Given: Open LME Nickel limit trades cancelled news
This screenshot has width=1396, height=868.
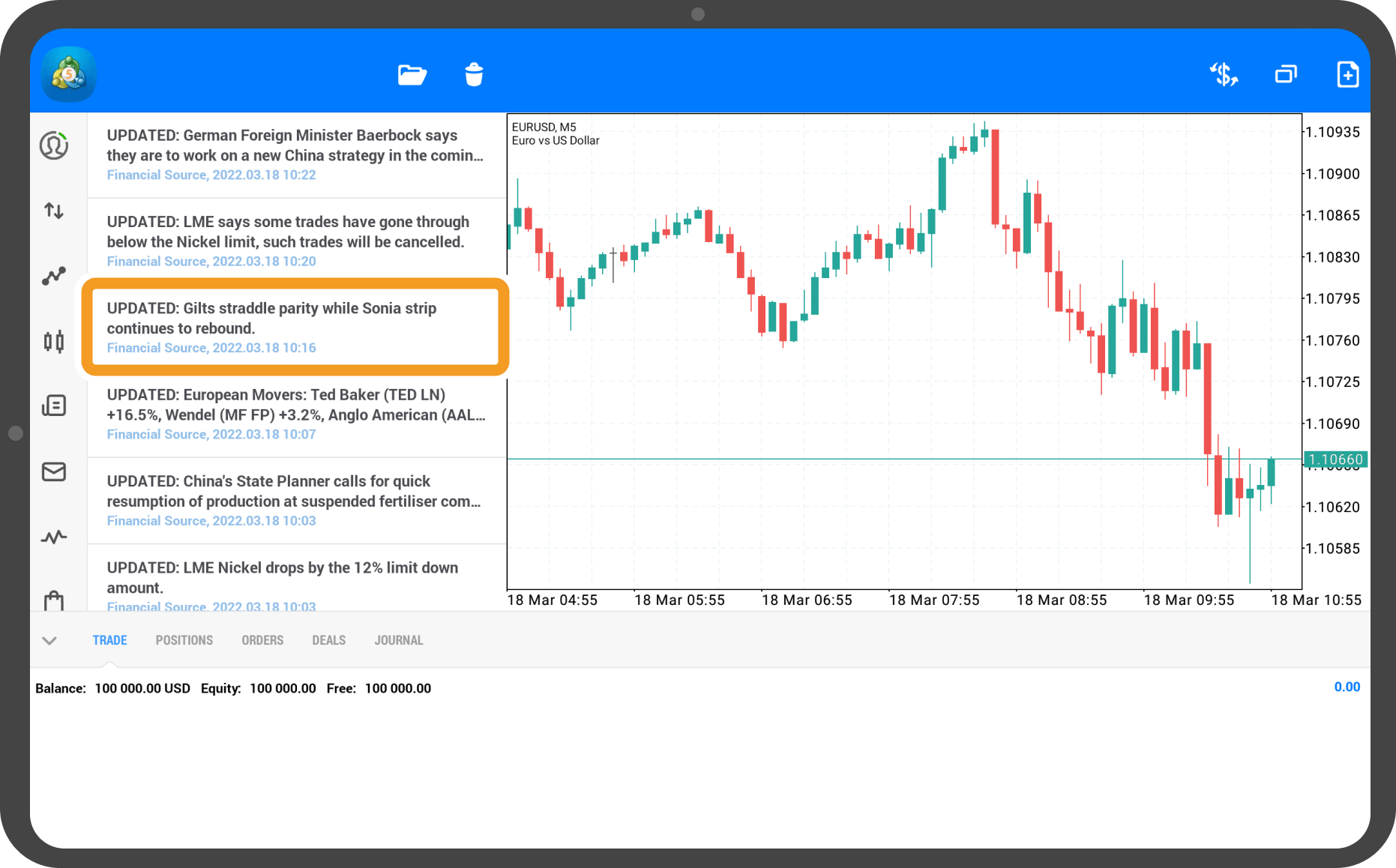Looking at the screenshot, I should pyautogui.click(x=297, y=241).
